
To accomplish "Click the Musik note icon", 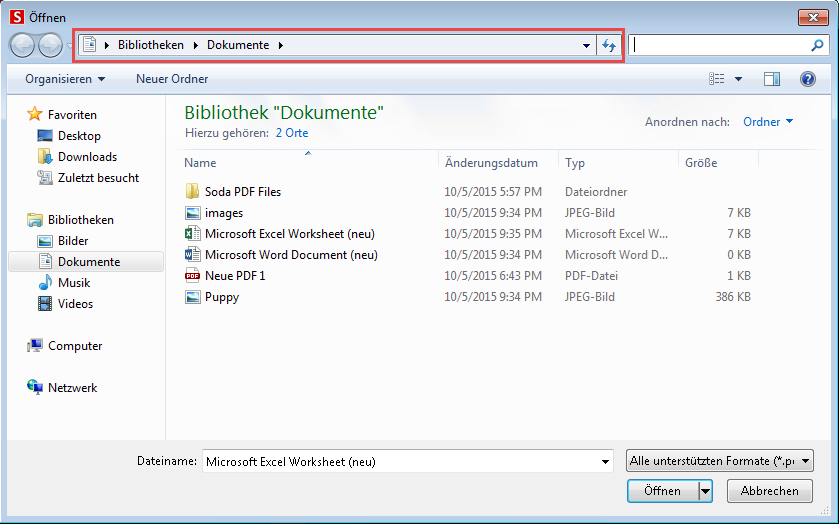I will (x=45, y=282).
